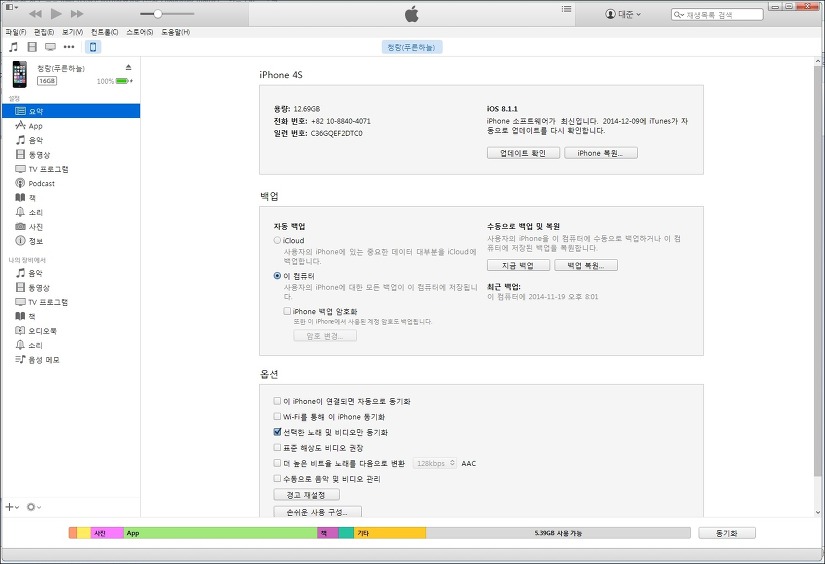Screen dimensions: 825x564
Task: Open the 컨트롤(C) menu
Action: (104, 32)
